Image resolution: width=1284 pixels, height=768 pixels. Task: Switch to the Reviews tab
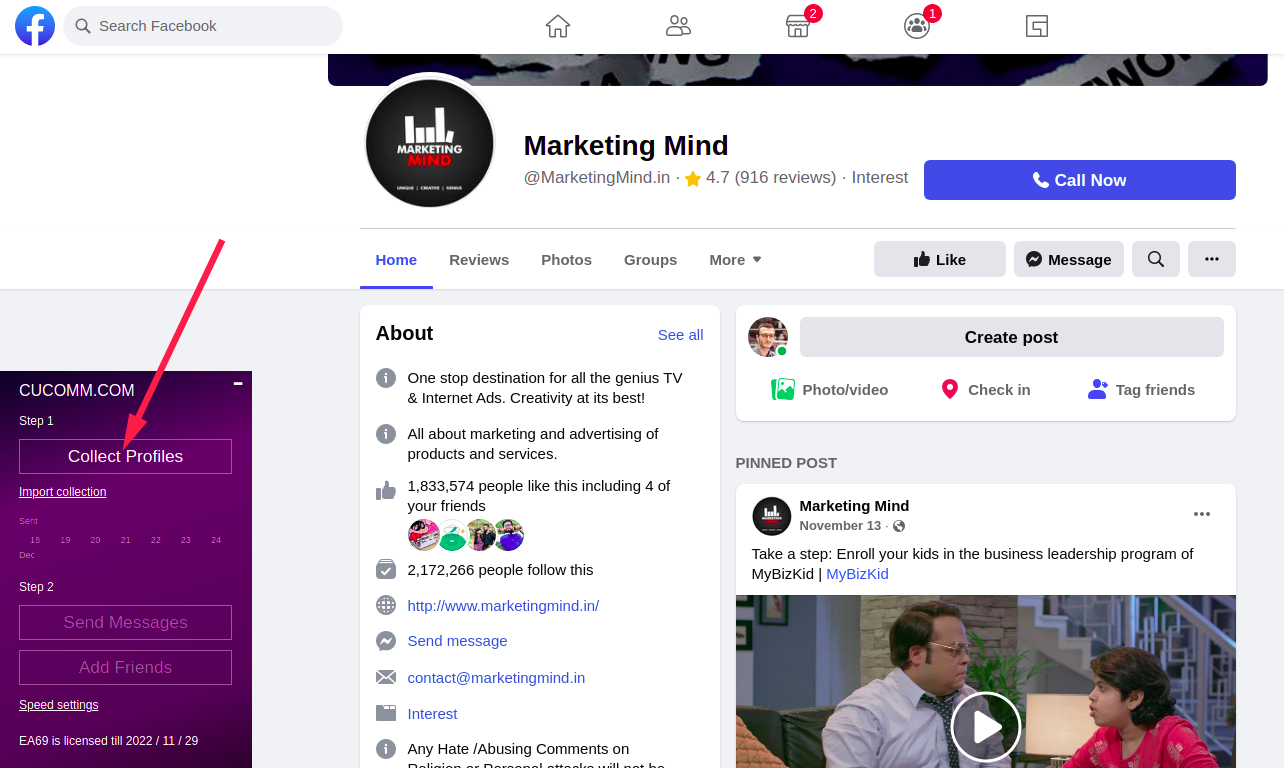click(x=479, y=260)
